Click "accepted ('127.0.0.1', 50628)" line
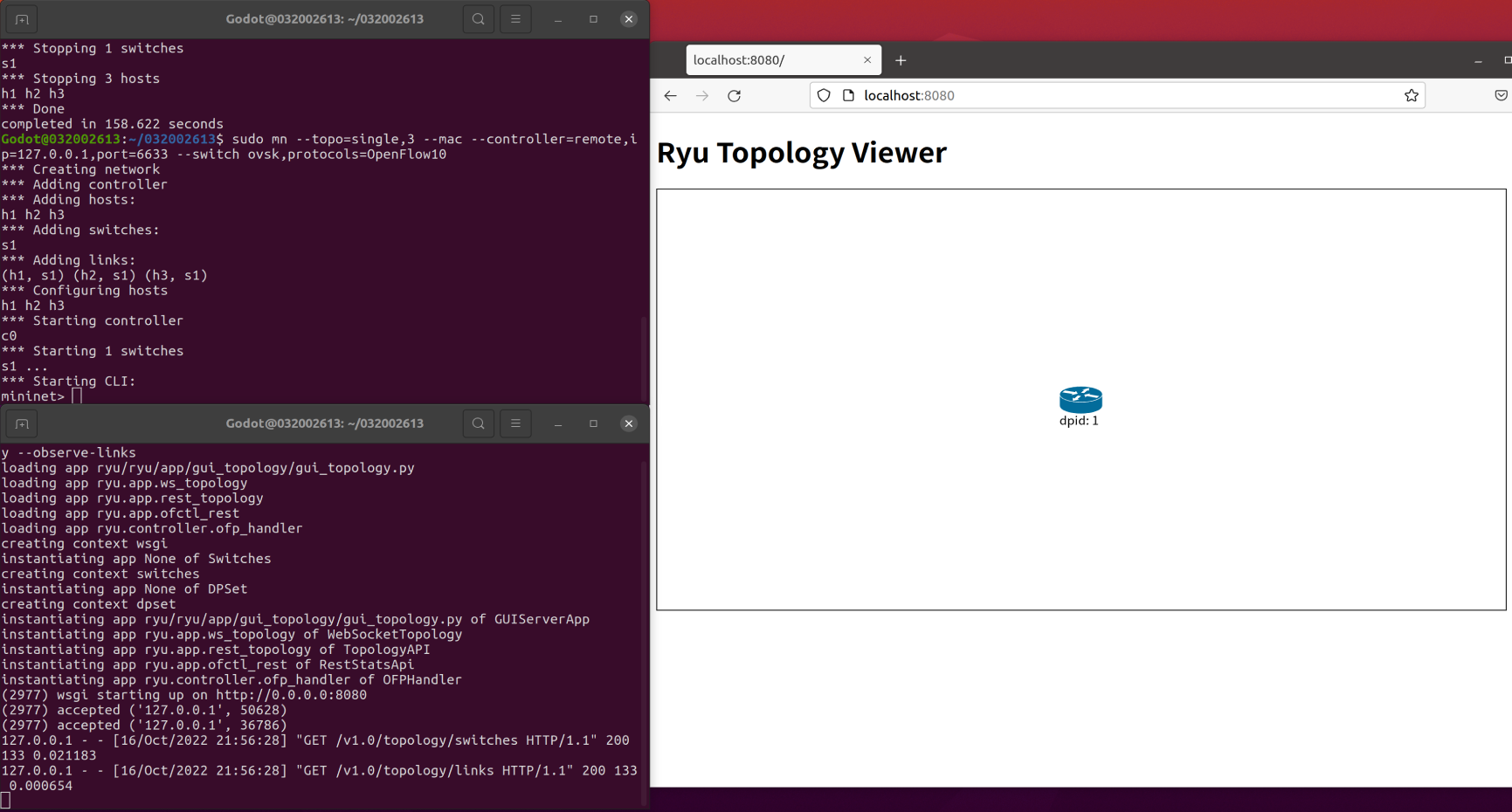Viewport: 1512px width, 812px height. [144, 711]
